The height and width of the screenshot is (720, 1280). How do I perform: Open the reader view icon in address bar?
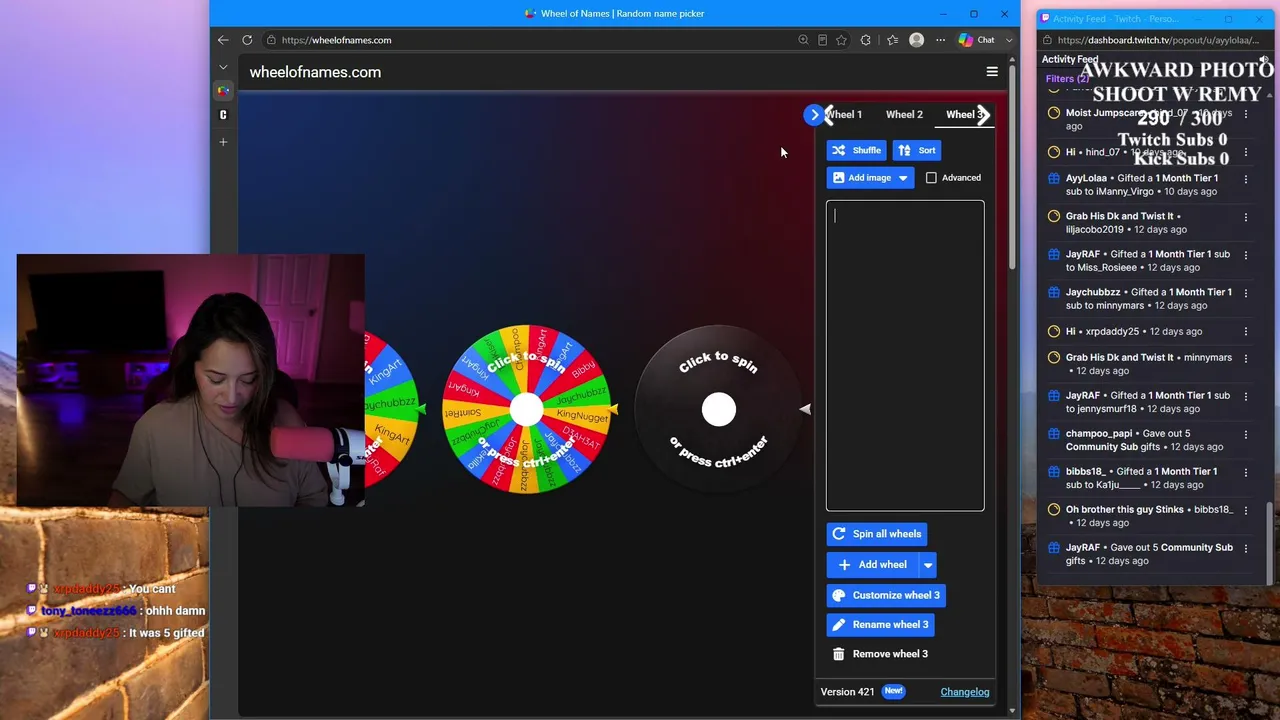pos(822,40)
